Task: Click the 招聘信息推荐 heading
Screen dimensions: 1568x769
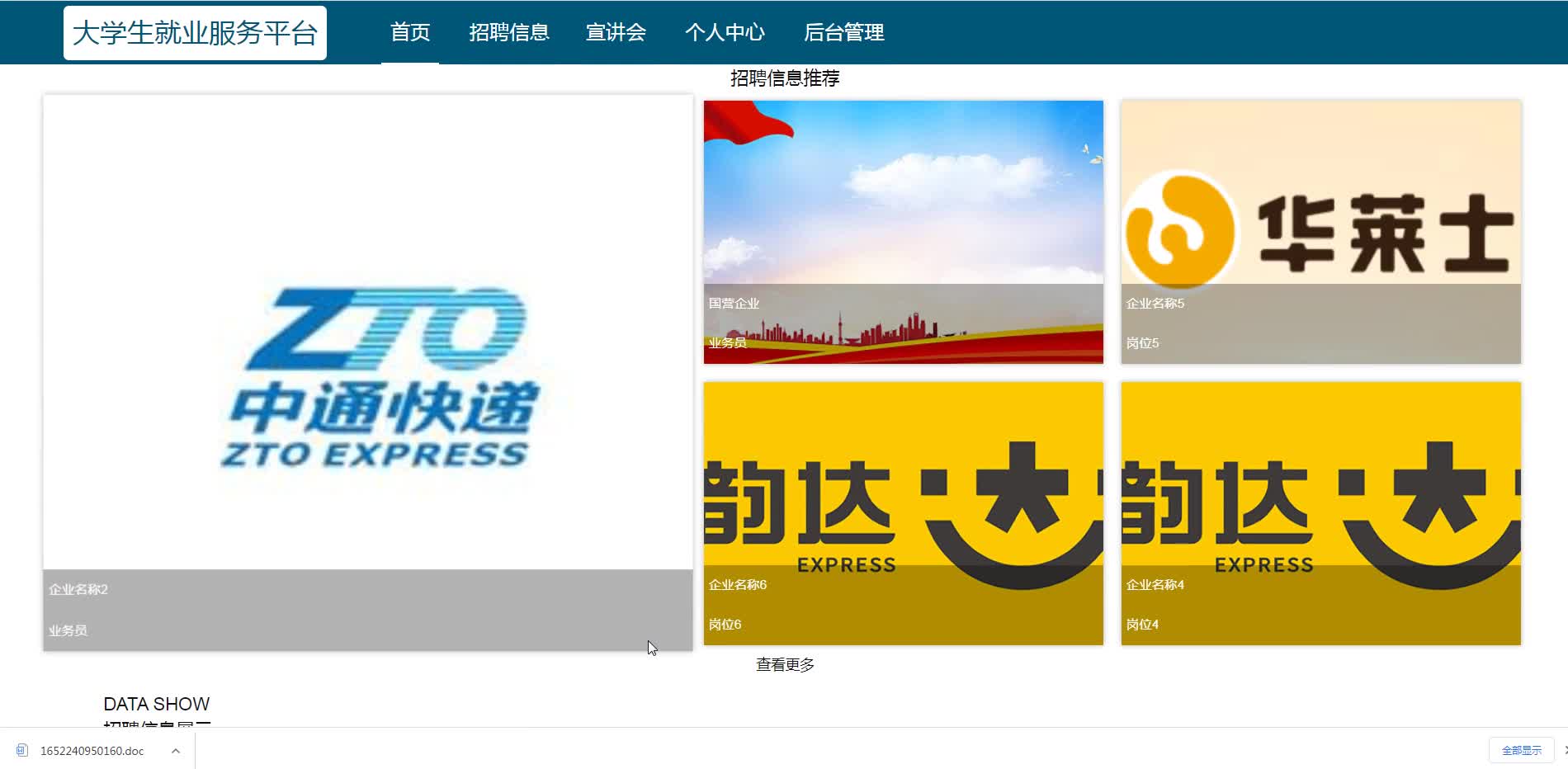Action: (x=785, y=78)
